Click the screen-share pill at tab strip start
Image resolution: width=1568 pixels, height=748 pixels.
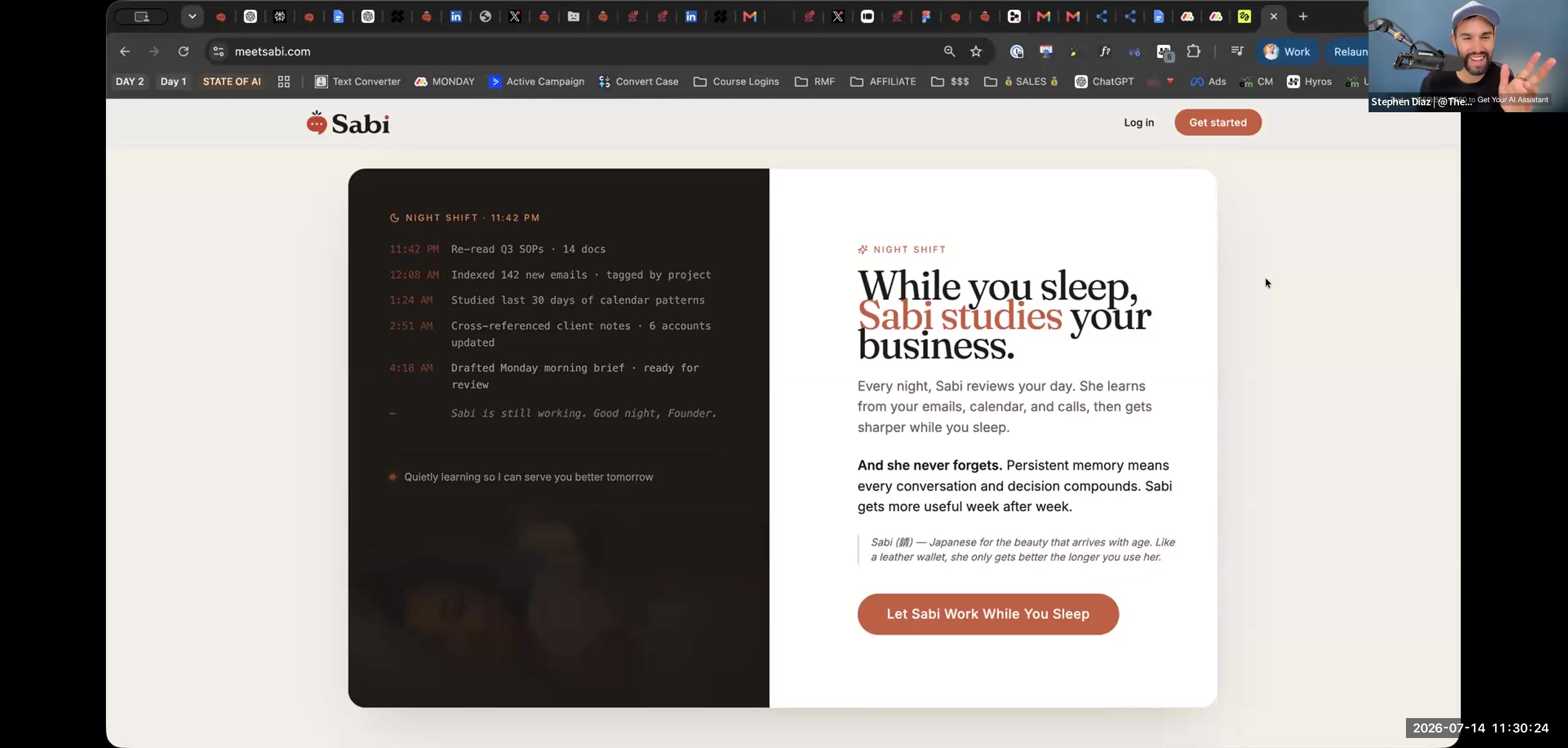pyautogui.click(x=141, y=17)
